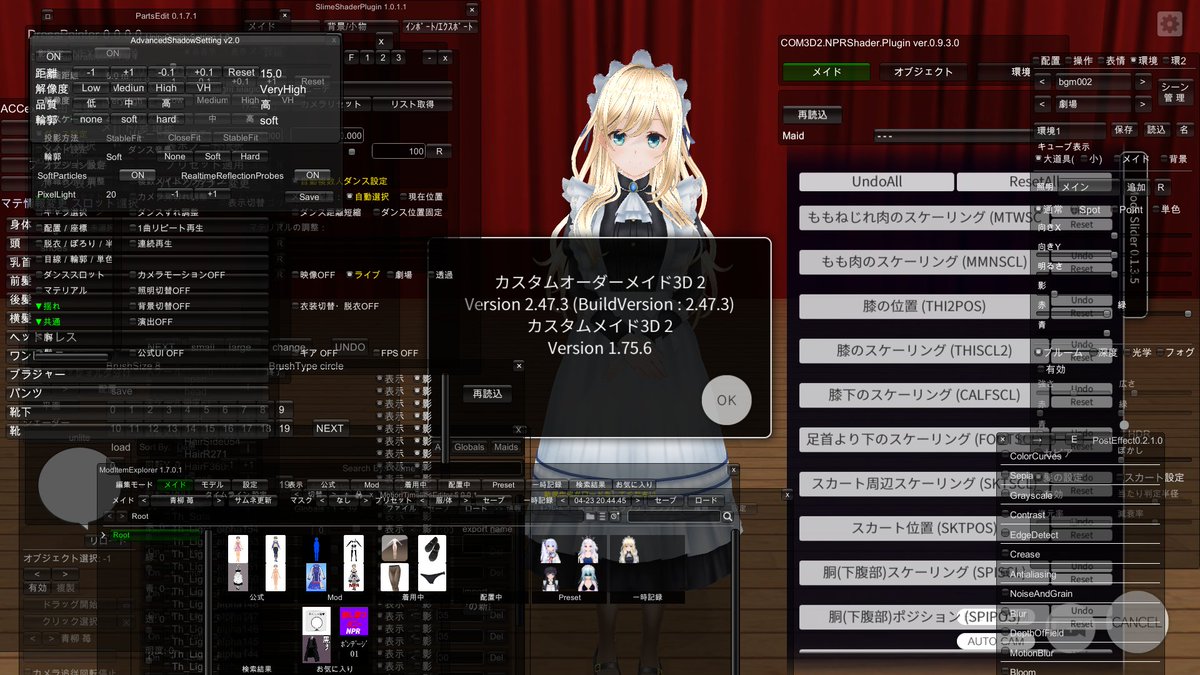
Task: Click the 再読込 button below version dialog
Action: [x=487, y=394]
